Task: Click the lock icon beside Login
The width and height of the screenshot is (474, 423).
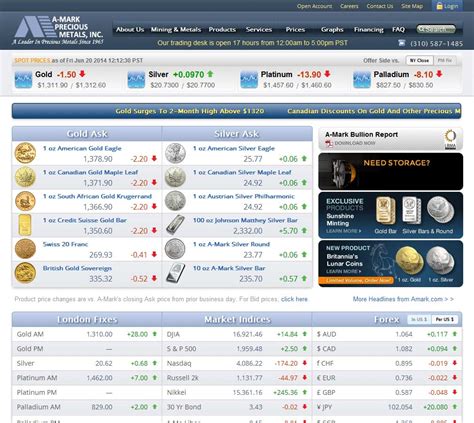Action: point(439,6)
